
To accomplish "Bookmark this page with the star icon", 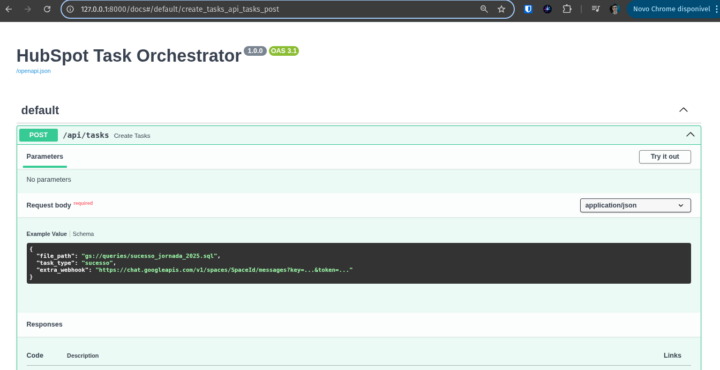I will pyautogui.click(x=501, y=9).
